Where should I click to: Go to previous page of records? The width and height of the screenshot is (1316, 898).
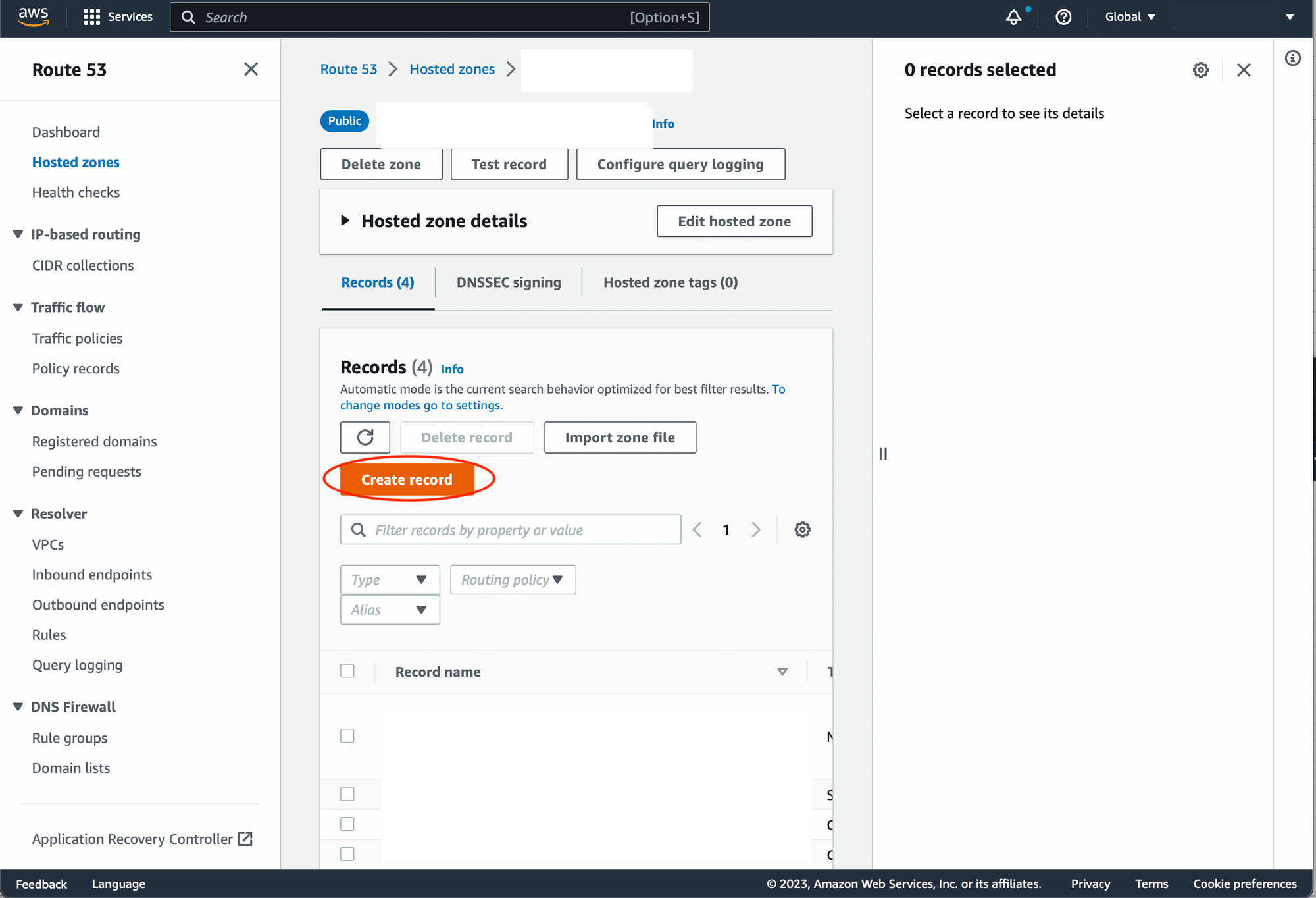coord(697,529)
